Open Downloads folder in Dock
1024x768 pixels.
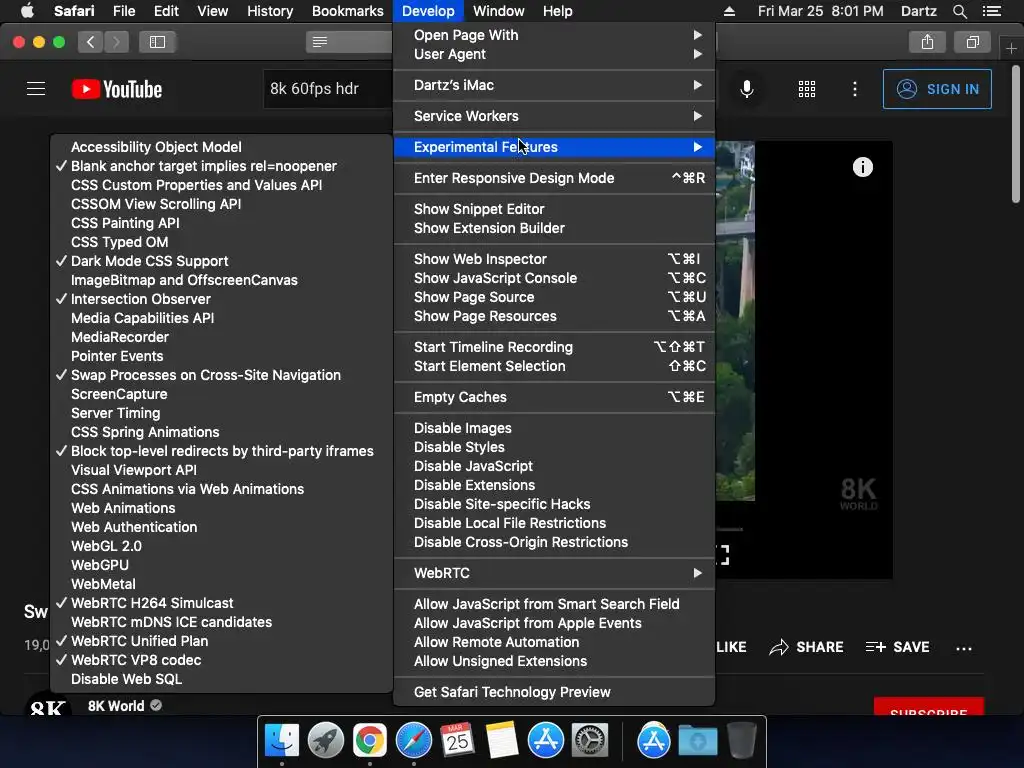[x=697, y=741]
